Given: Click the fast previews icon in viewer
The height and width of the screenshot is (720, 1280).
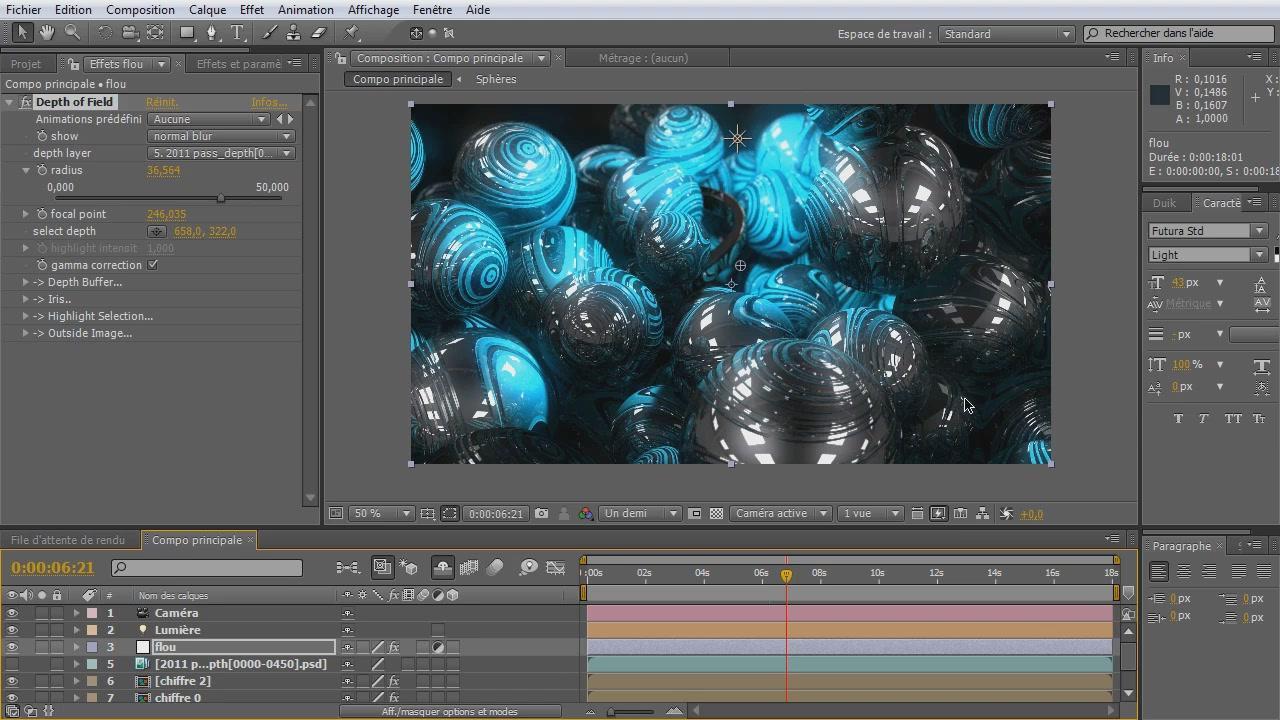Looking at the screenshot, I should (938, 514).
